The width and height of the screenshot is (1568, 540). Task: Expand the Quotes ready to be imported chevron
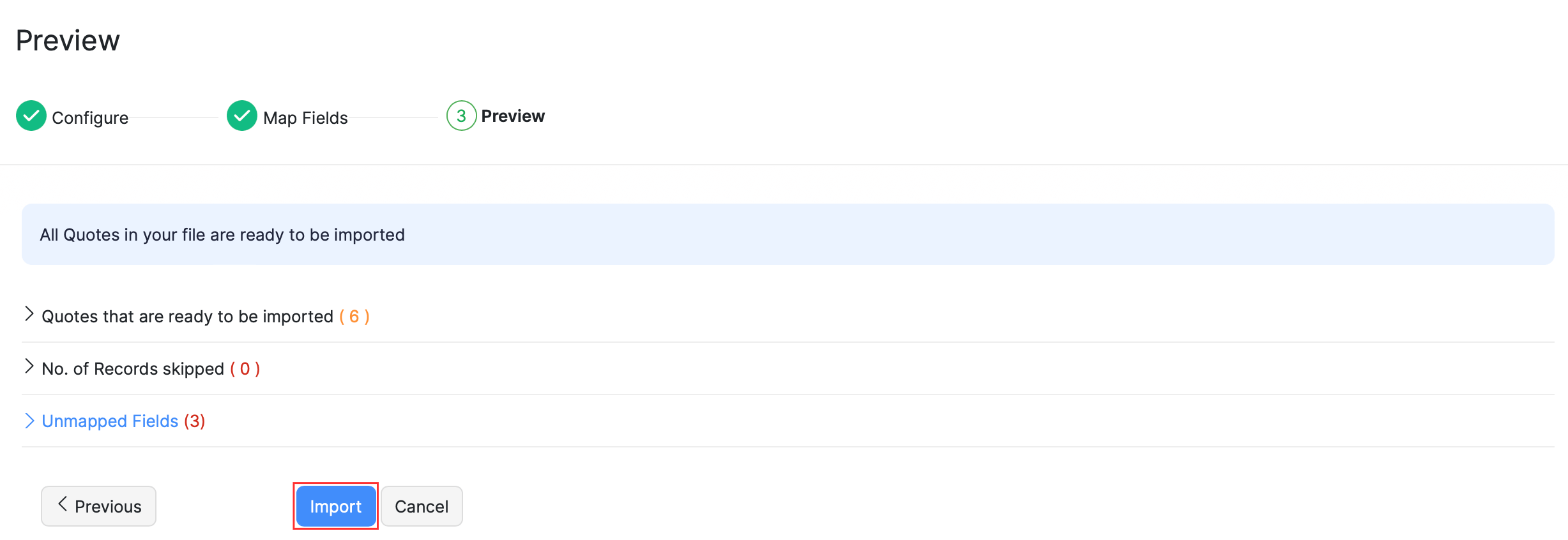(29, 314)
